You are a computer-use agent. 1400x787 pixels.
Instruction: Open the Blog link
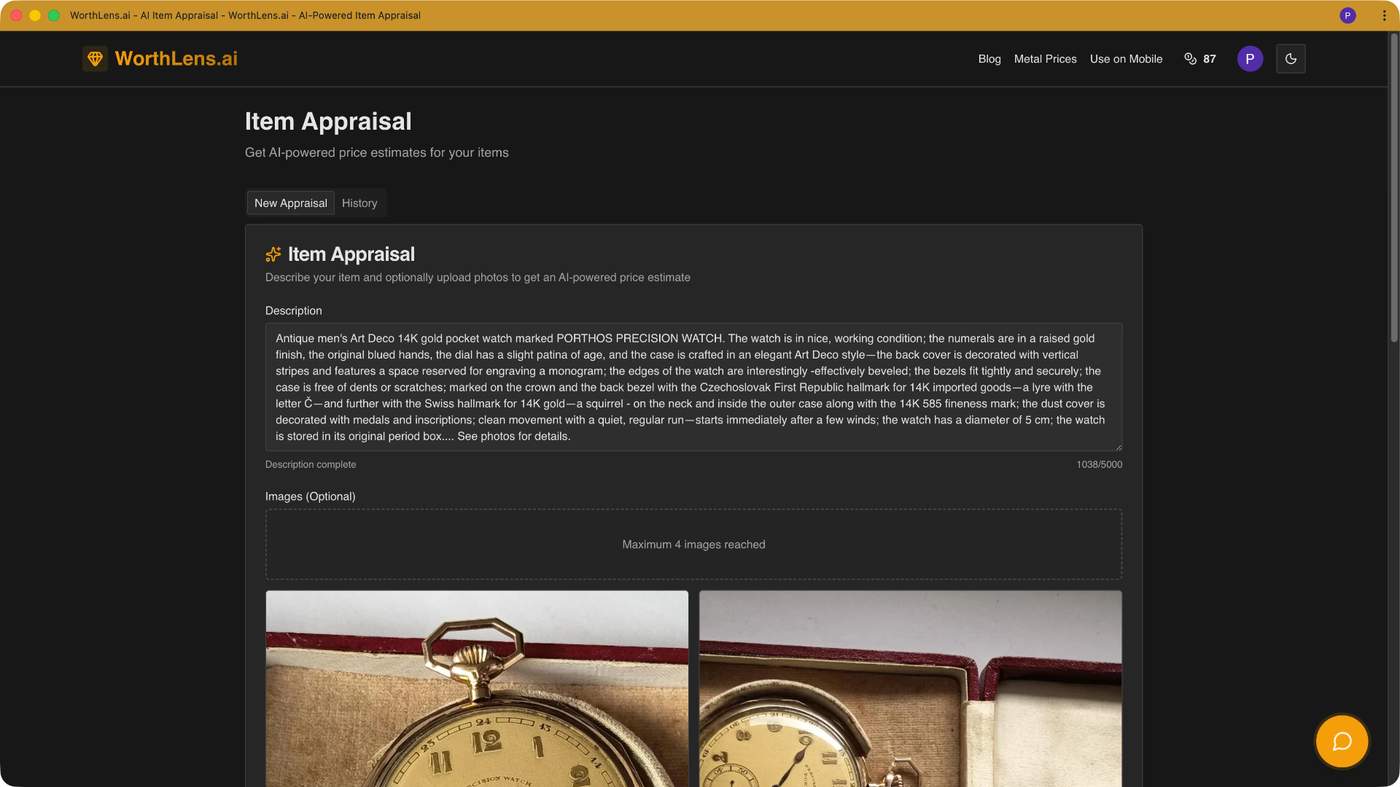[989, 59]
